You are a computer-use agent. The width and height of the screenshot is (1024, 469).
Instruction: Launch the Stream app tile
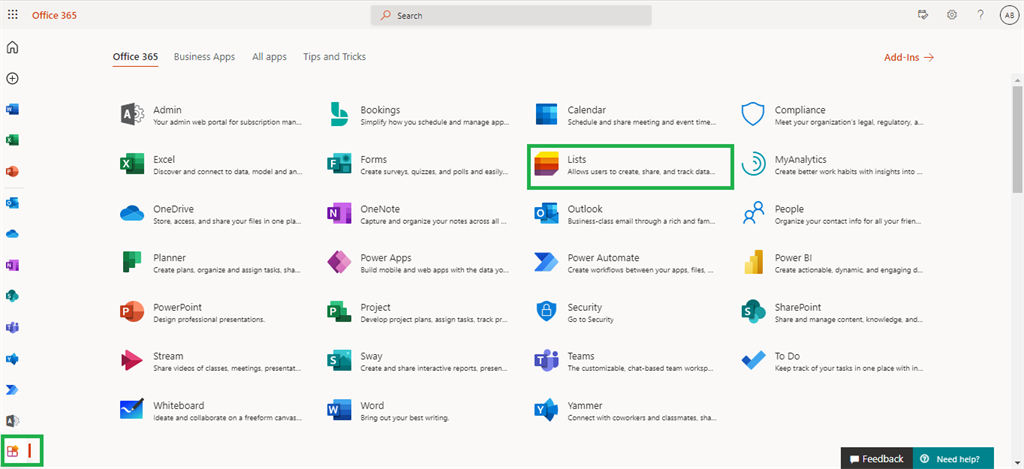click(210, 361)
